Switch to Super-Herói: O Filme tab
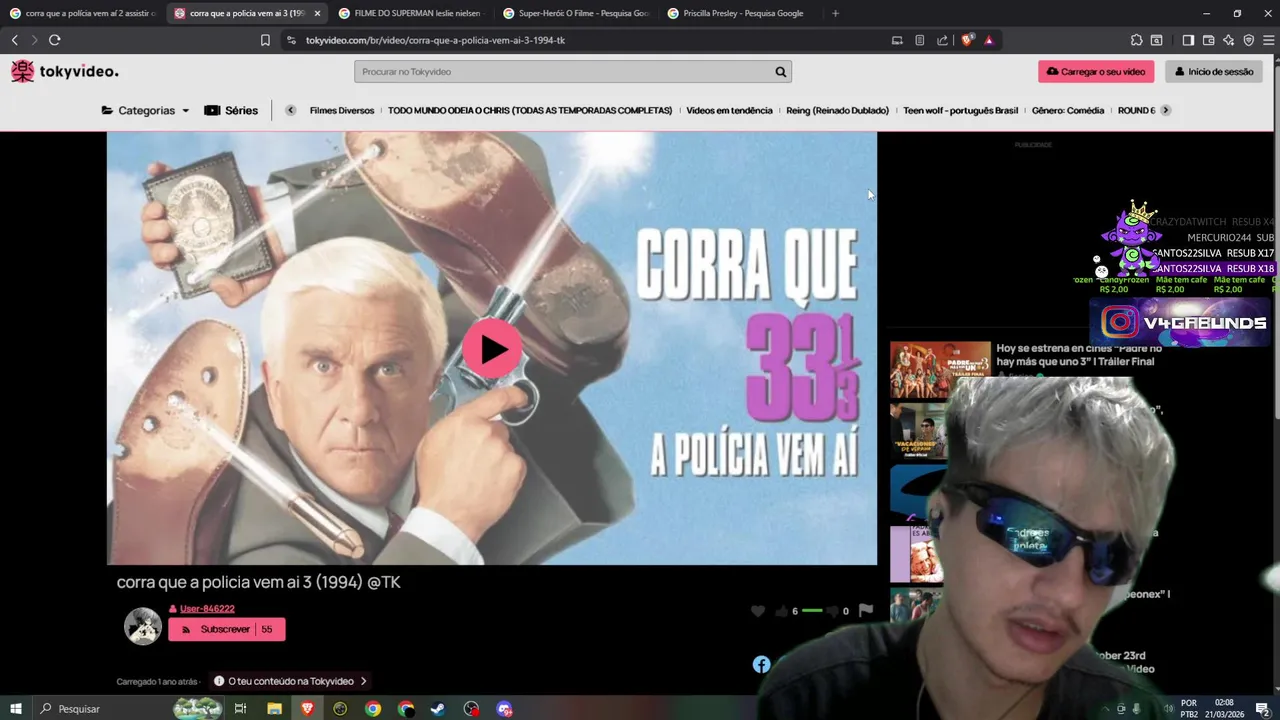1280x720 pixels. click(576, 13)
